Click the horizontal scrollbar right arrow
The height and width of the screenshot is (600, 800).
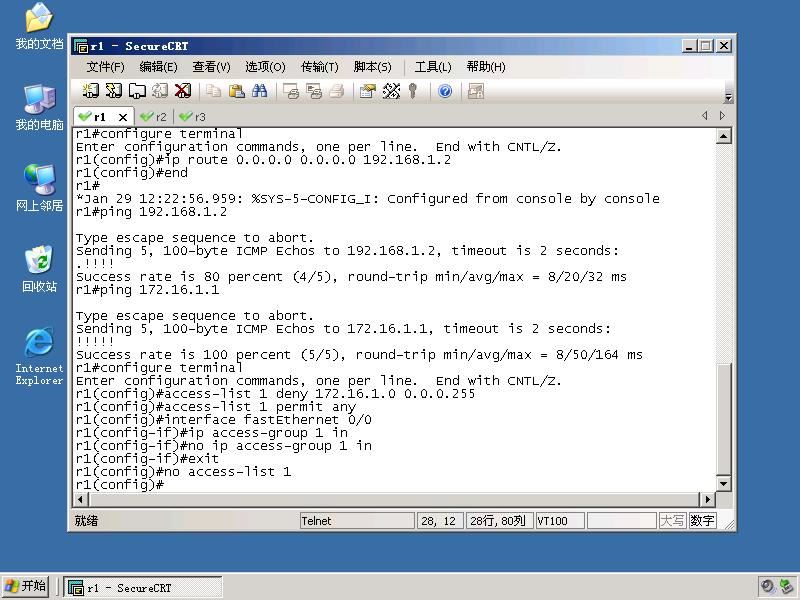pyautogui.click(x=707, y=499)
